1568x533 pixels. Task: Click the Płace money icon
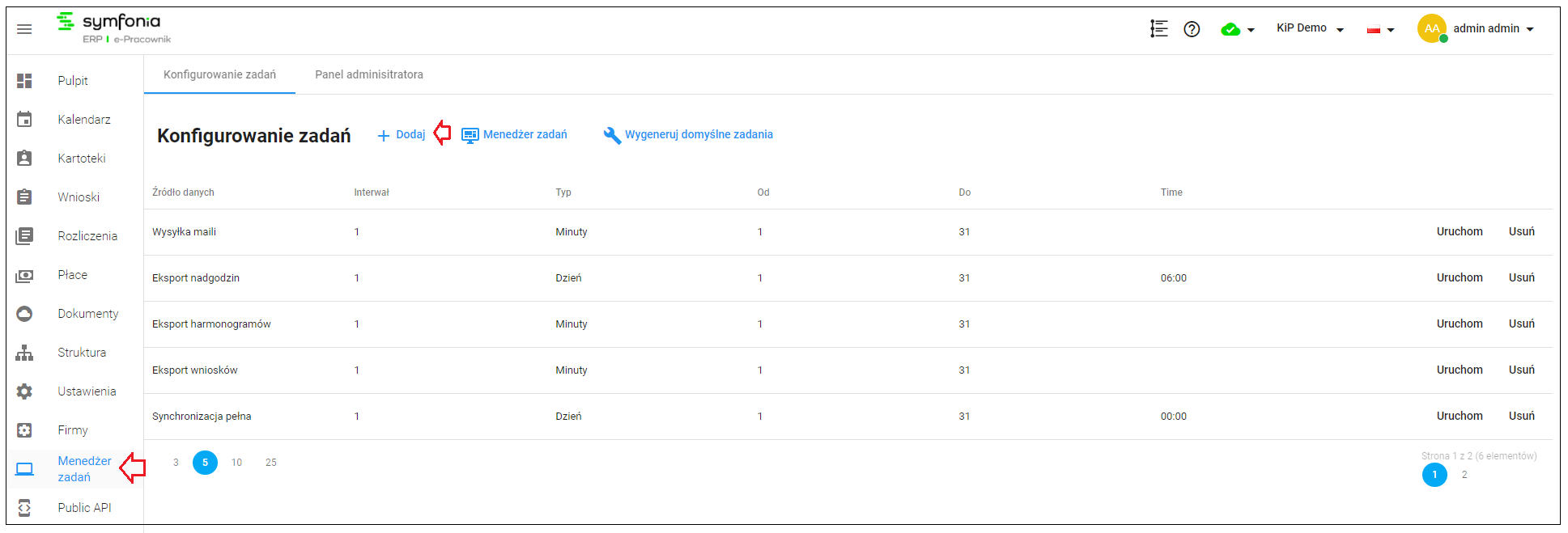pyautogui.click(x=24, y=276)
